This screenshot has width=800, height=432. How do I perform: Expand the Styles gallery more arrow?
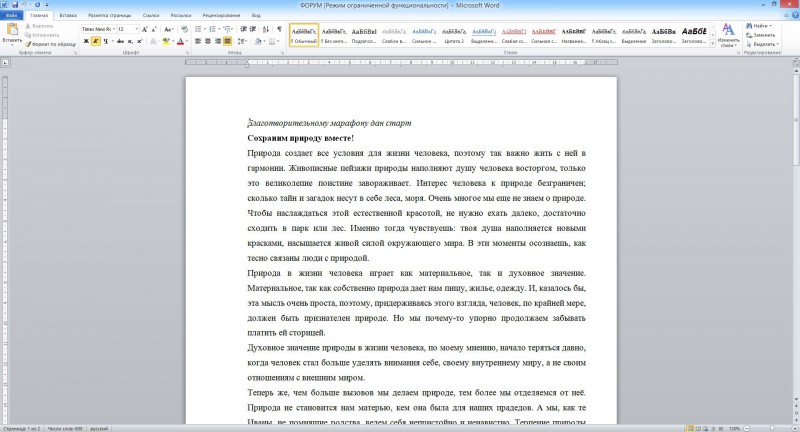[x=713, y=44]
